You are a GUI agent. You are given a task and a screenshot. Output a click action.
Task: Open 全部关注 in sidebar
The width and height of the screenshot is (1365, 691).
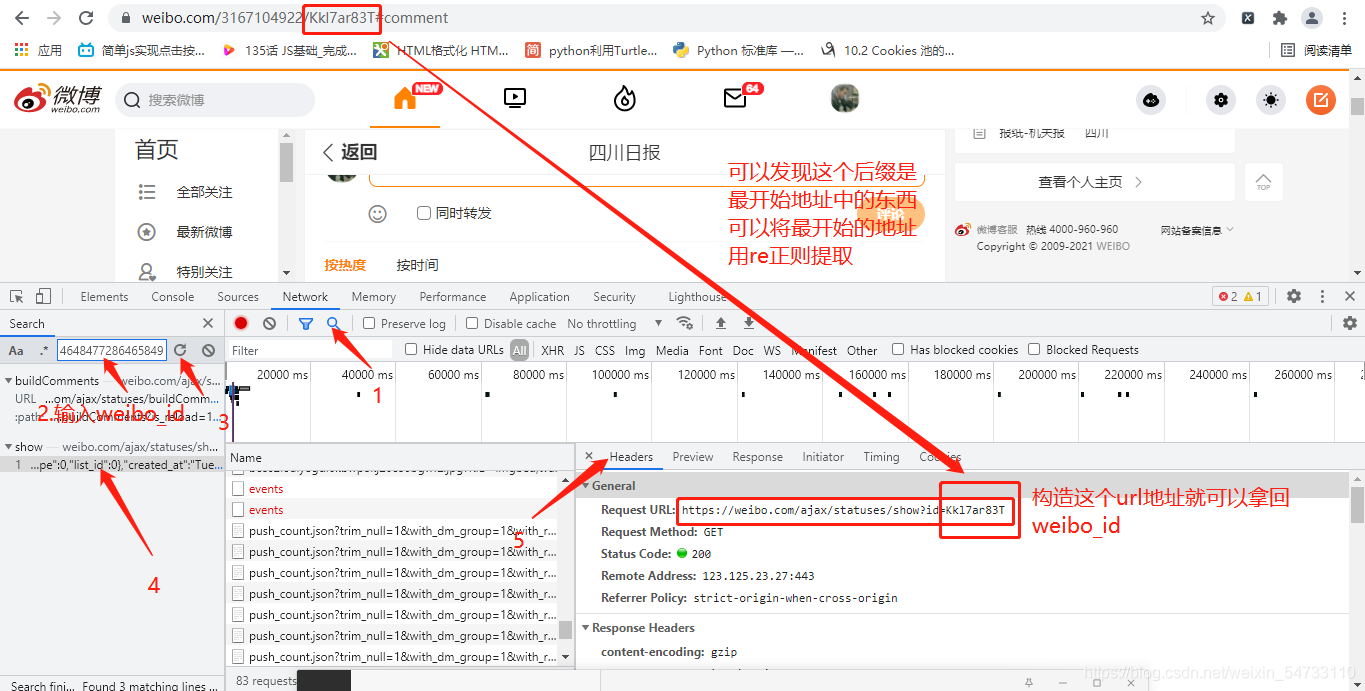click(204, 192)
